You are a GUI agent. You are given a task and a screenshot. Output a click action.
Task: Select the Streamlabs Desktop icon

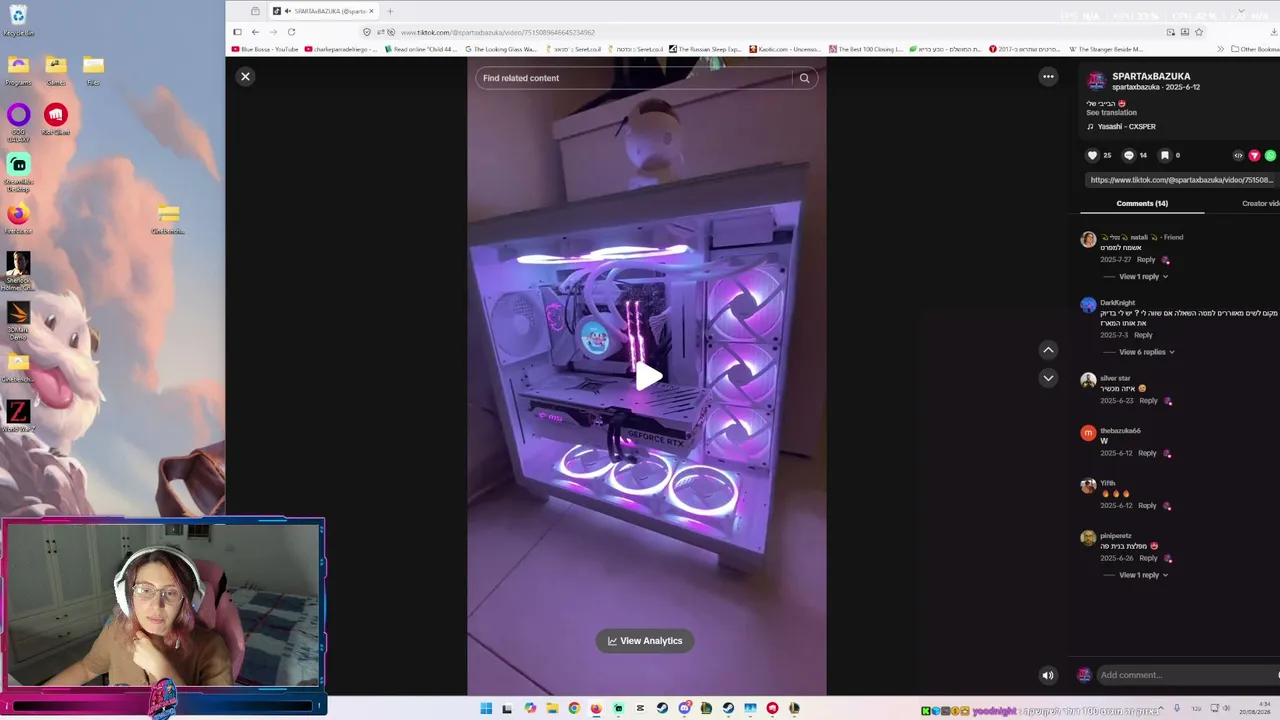tap(18, 170)
